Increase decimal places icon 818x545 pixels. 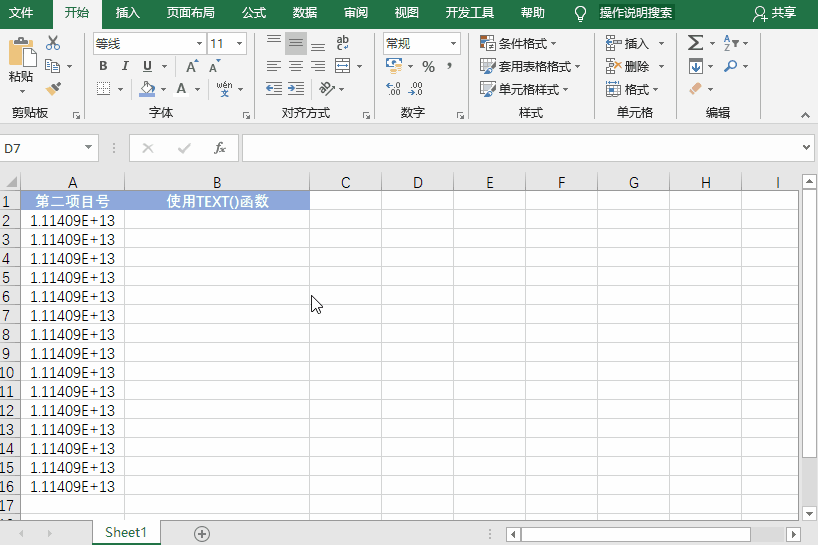click(x=393, y=89)
